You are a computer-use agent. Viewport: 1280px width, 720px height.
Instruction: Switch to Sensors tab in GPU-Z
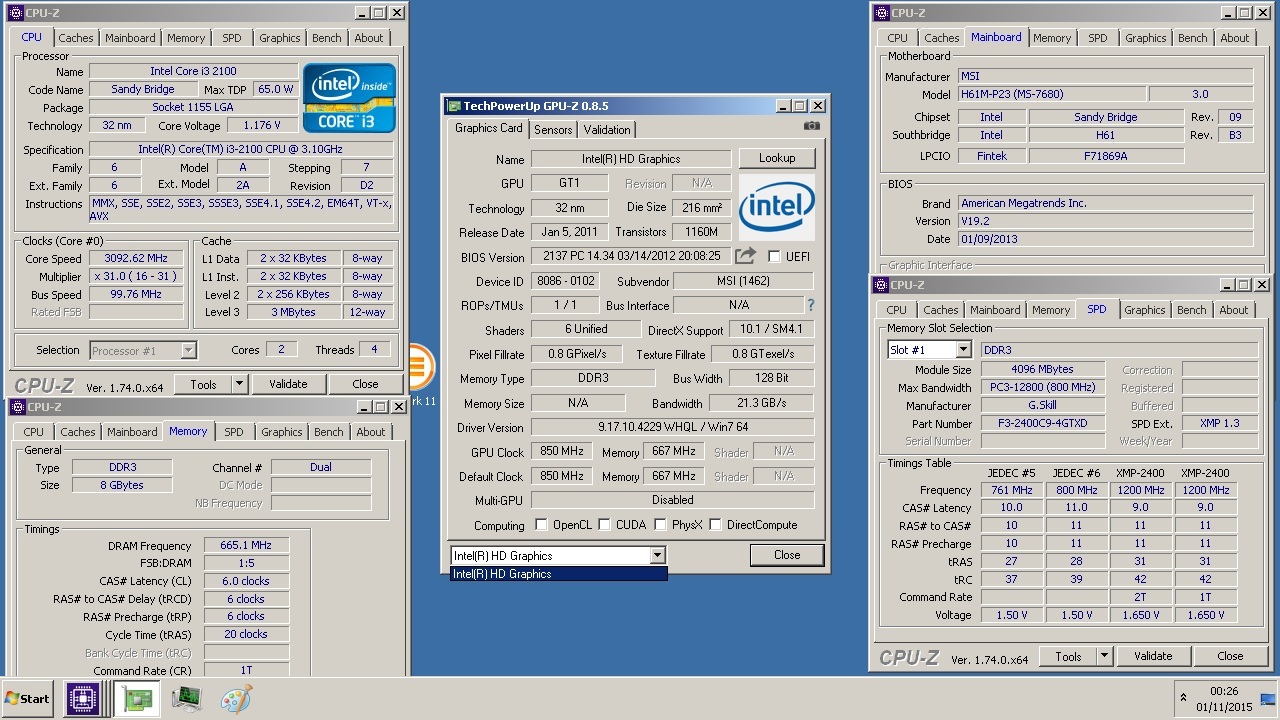[x=553, y=130]
